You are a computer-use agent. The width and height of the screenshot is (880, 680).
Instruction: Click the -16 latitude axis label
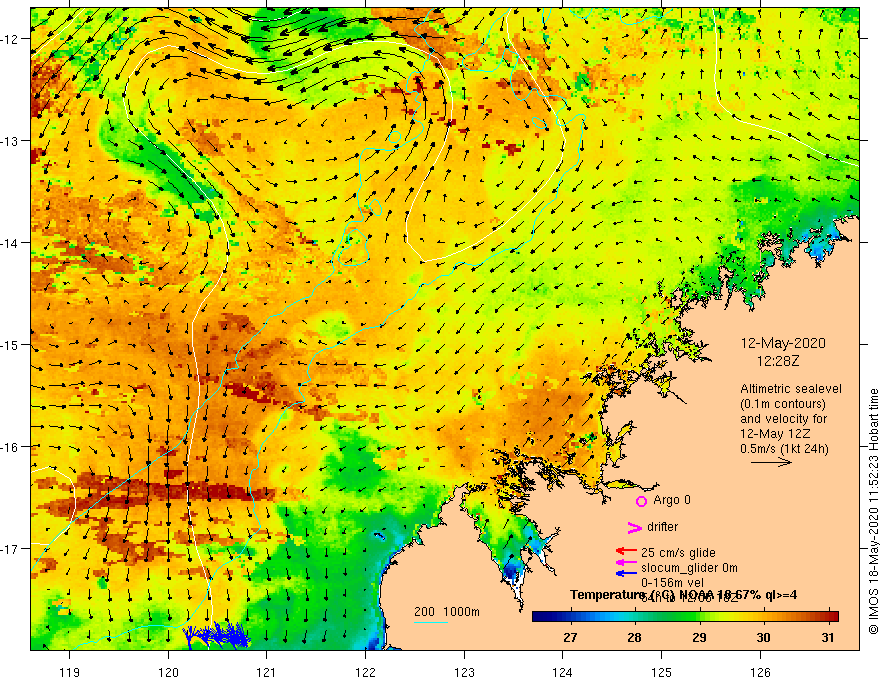[x=11, y=447]
